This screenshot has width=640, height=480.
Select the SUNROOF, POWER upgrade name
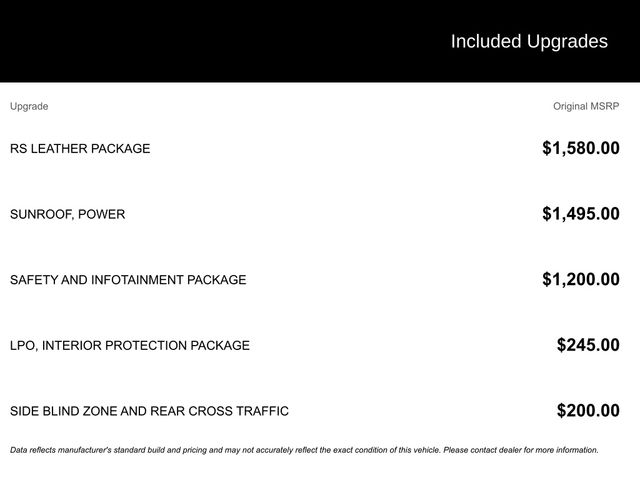tap(68, 214)
